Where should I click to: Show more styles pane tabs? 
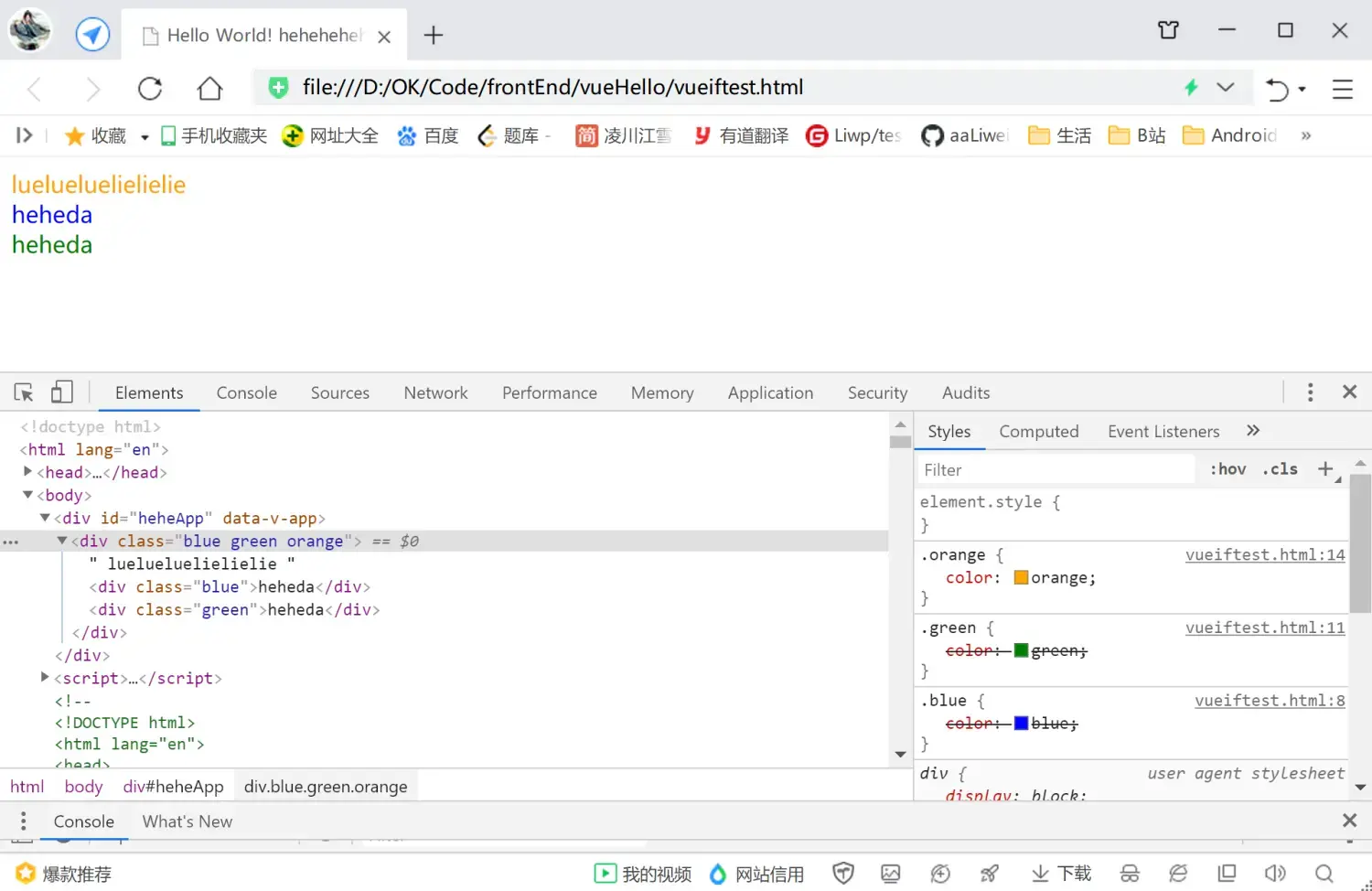point(1253,431)
